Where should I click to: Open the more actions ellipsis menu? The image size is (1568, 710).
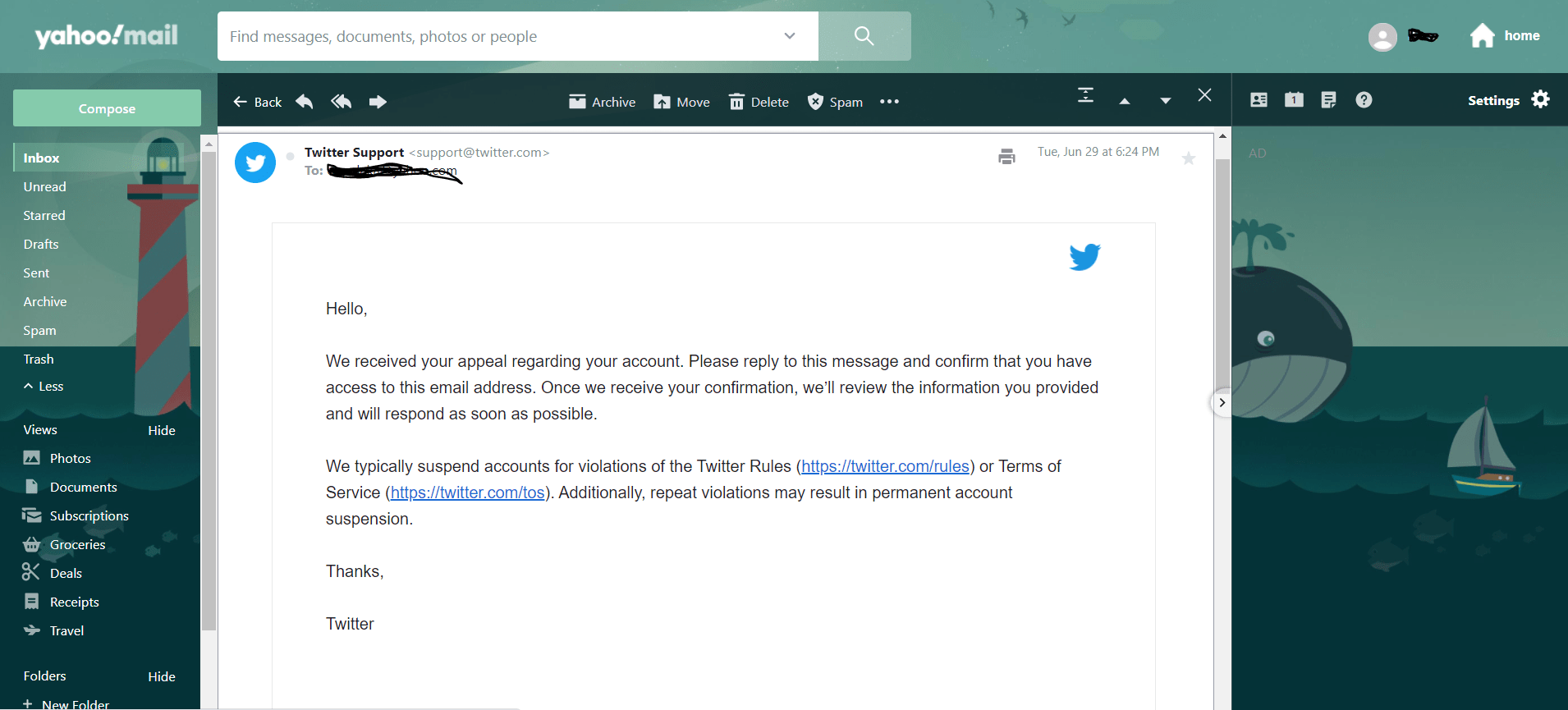[889, 102]
